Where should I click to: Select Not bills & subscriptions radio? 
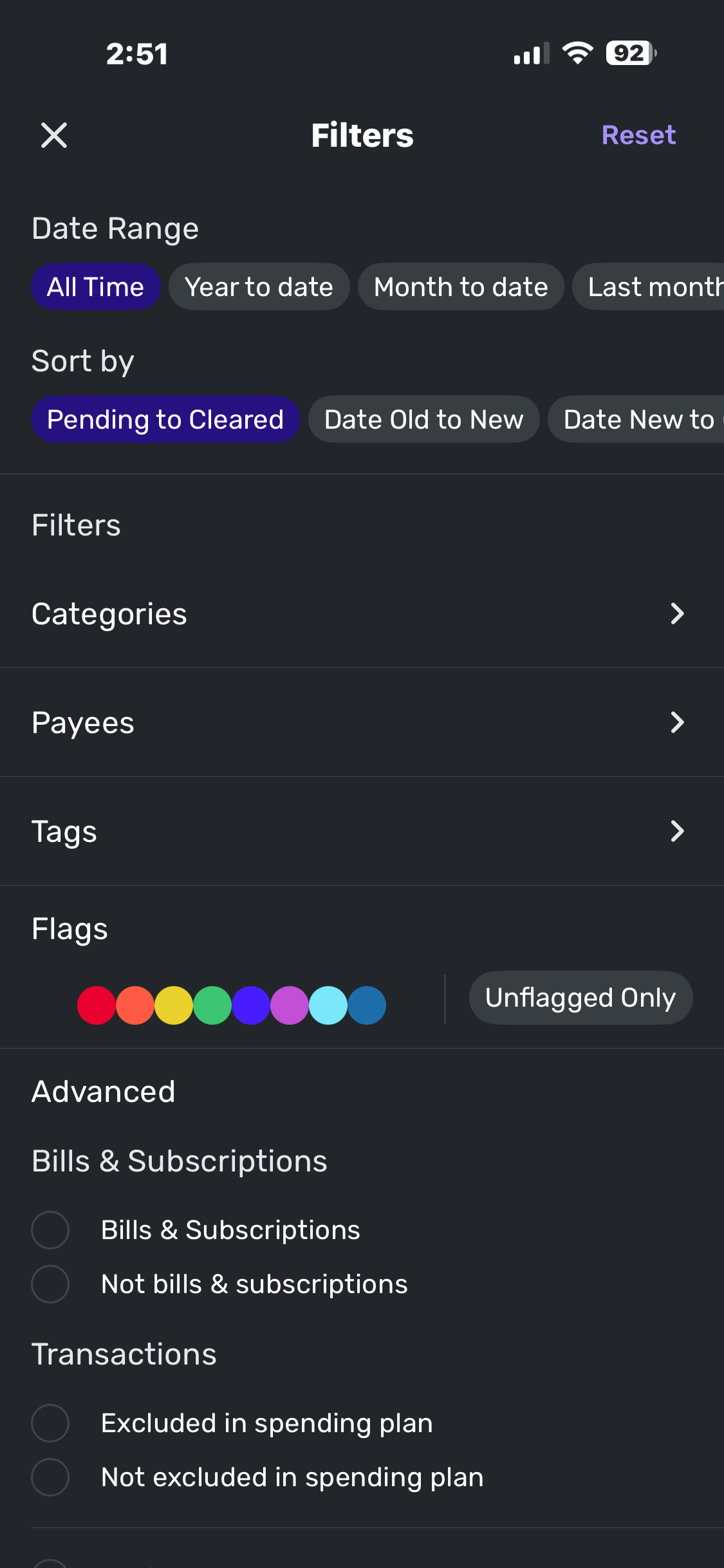click(x=50, y=1284)
